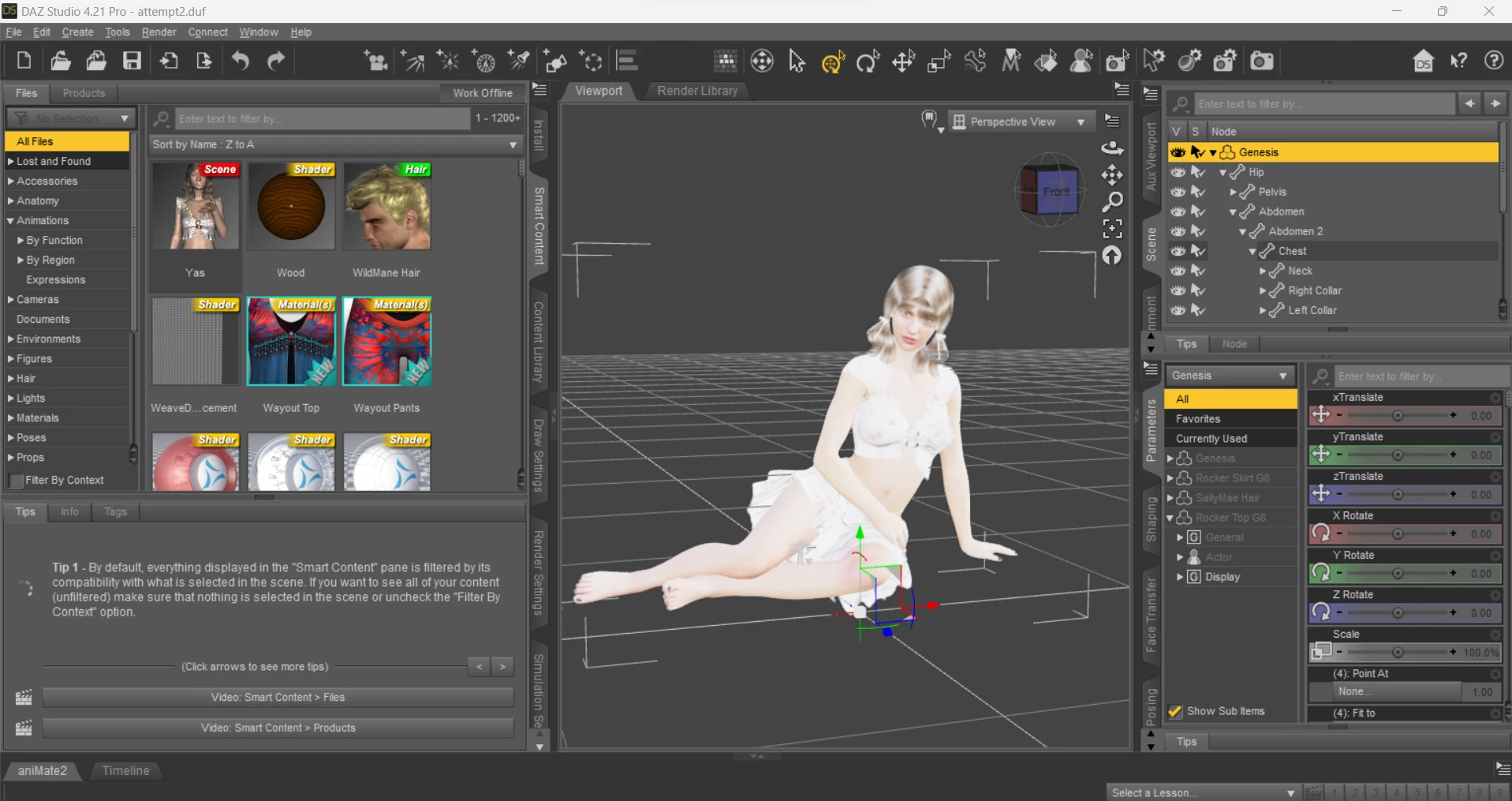Click the Scale slider
The height and width of the screenshot is (801, 1512).
1397,652
